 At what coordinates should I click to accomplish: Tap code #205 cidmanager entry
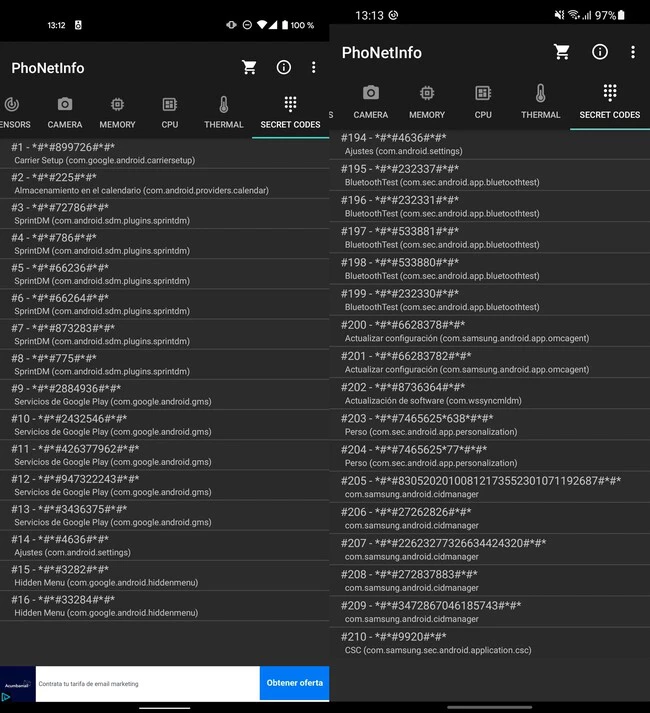[x=490, y=487]
